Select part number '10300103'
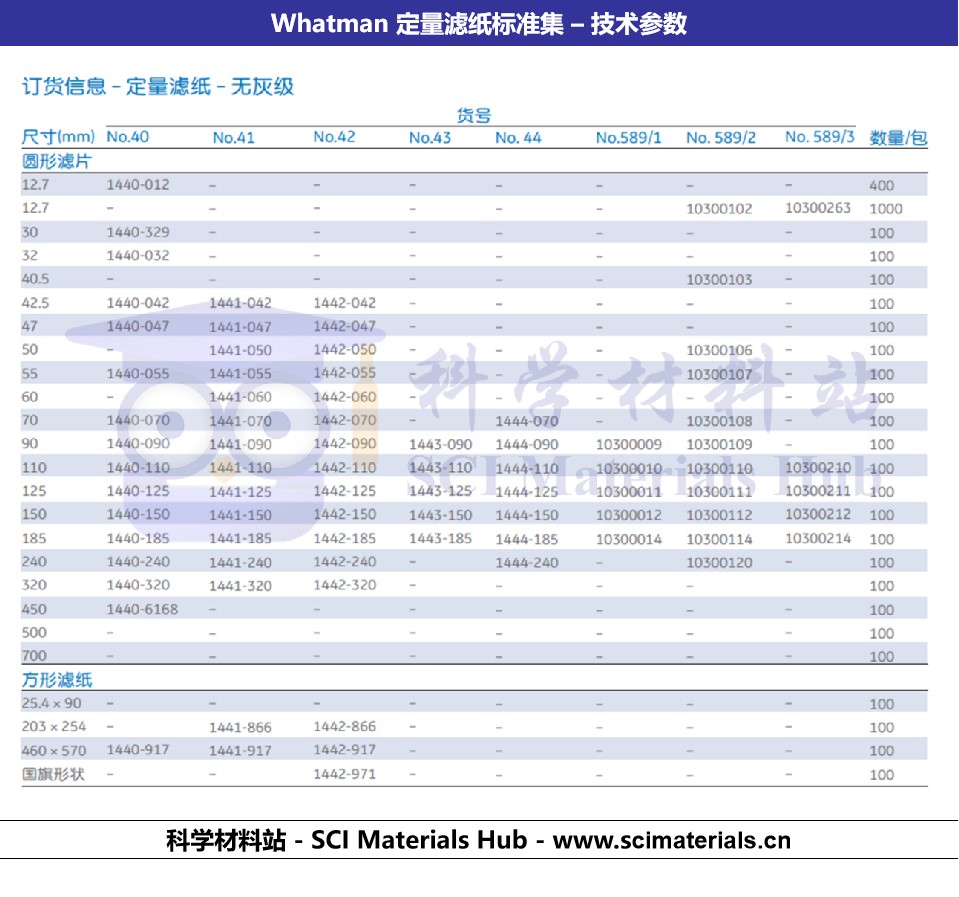Screen dimensions: 959x897 coord(719,279)
